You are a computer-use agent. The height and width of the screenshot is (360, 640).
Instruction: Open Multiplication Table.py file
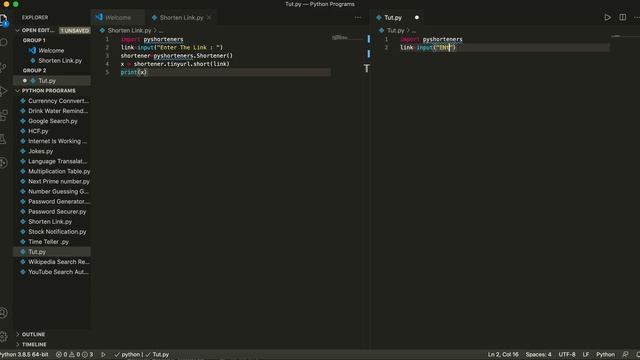(x=52, y=171)
